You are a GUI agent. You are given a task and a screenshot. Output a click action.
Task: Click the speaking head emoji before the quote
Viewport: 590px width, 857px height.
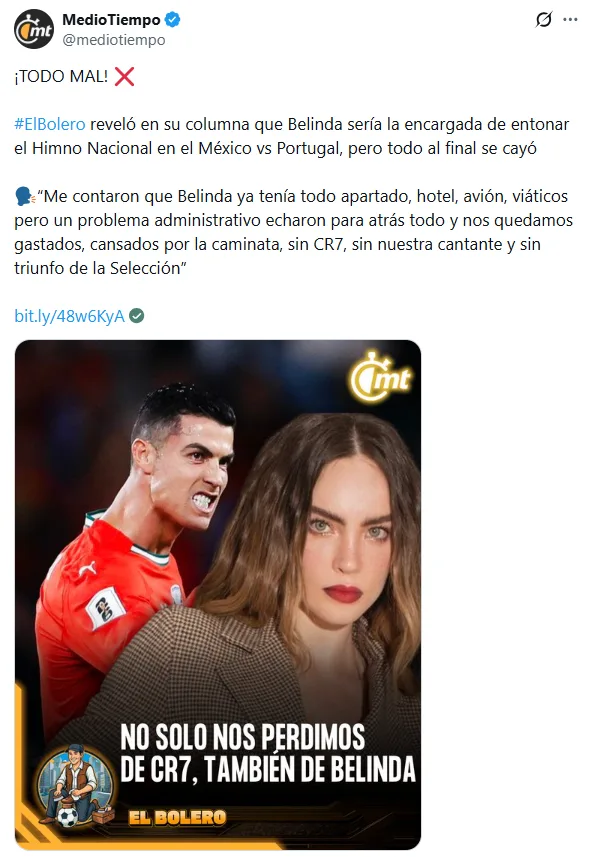25,197
